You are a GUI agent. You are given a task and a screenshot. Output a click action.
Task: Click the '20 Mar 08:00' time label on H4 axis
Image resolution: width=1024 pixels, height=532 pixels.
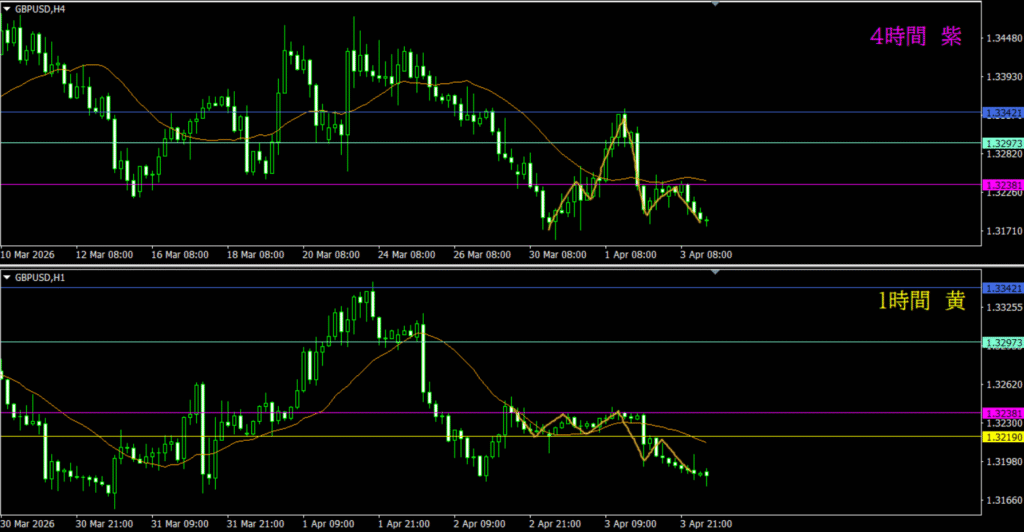click(x=331, y=255)
